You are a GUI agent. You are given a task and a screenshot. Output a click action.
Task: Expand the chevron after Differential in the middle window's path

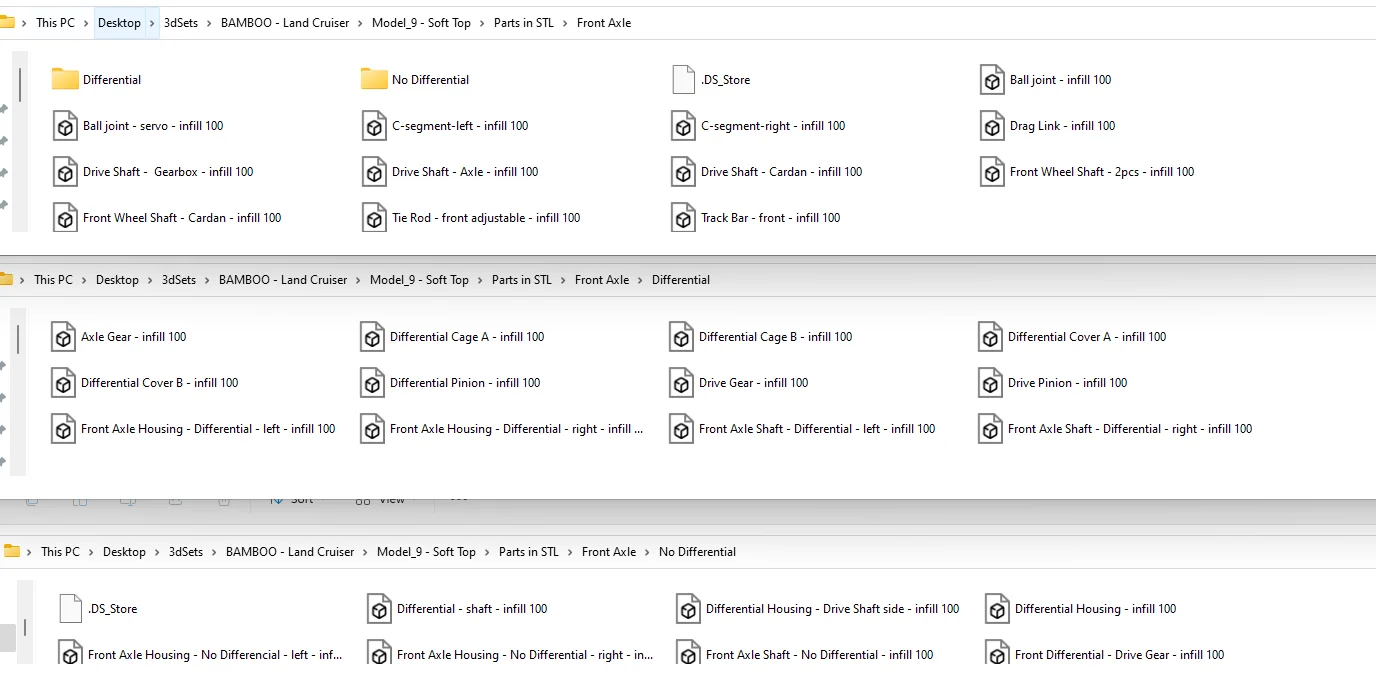point(724,280)
